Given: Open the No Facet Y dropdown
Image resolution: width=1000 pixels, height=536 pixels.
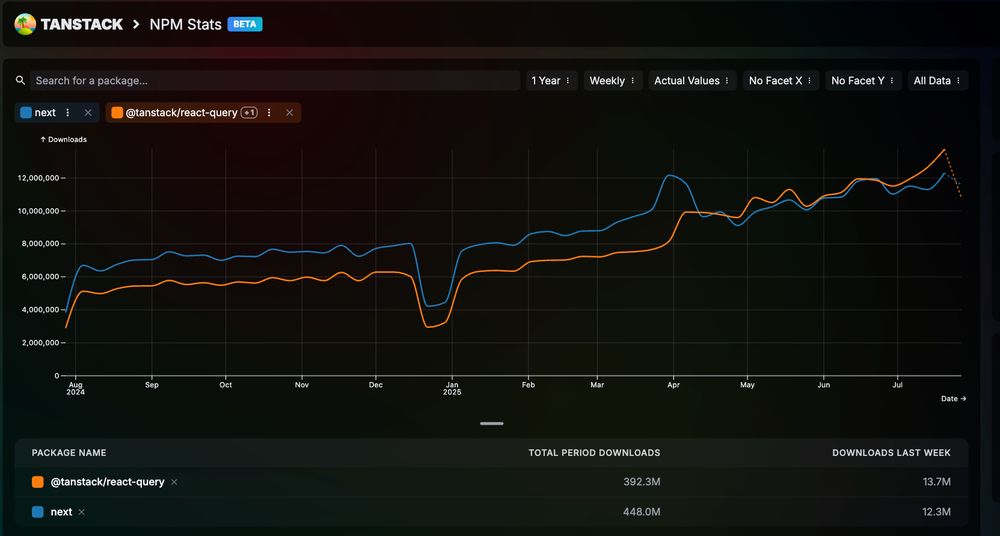Looking at the screenshot, I should [x=864, y=80].
